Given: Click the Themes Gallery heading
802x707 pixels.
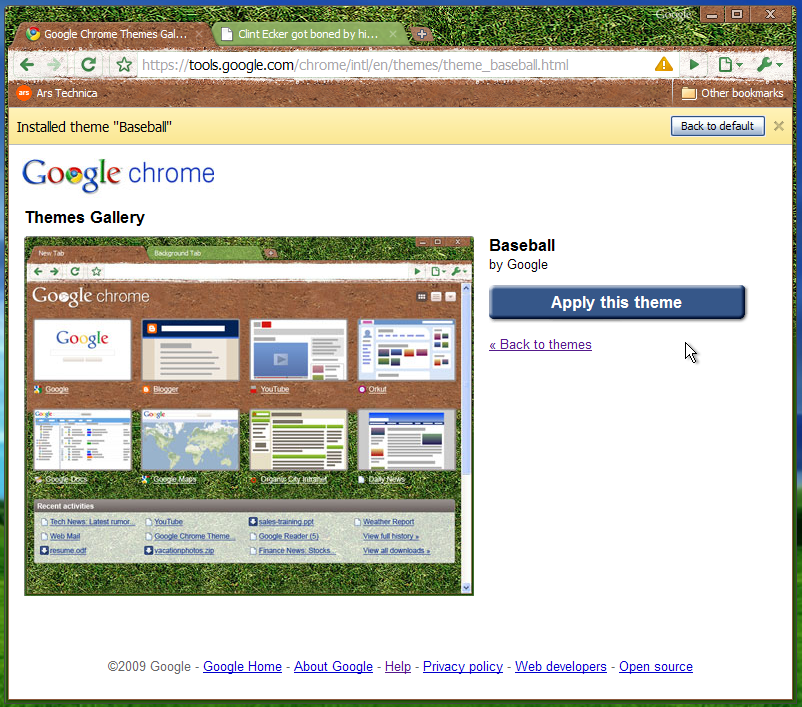Looking at the screenshot, I should tap(85, 217).
